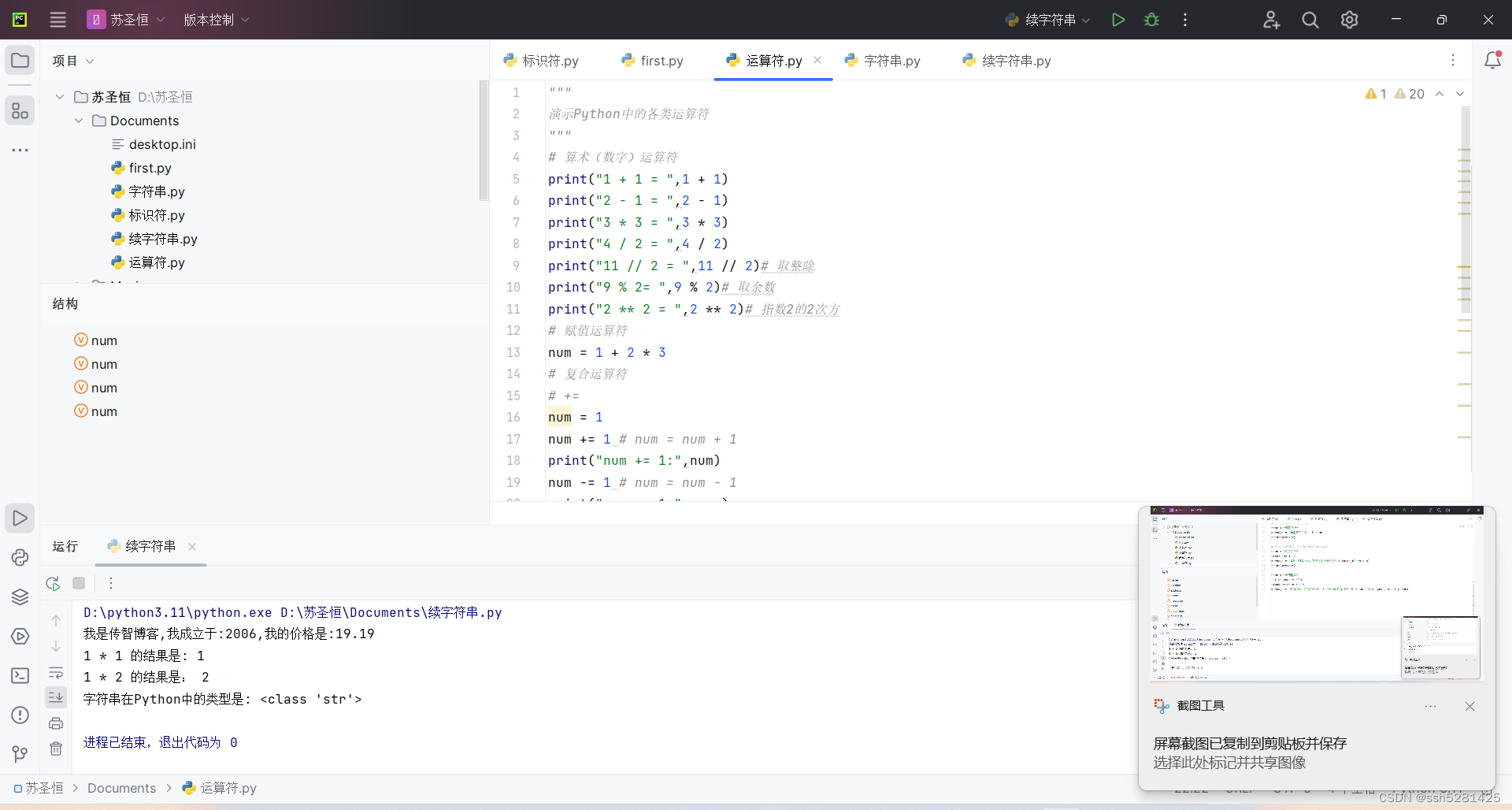The image size is (1512, 810).
Task: Toggle scroll to end in console
Action: click(56, 697)
